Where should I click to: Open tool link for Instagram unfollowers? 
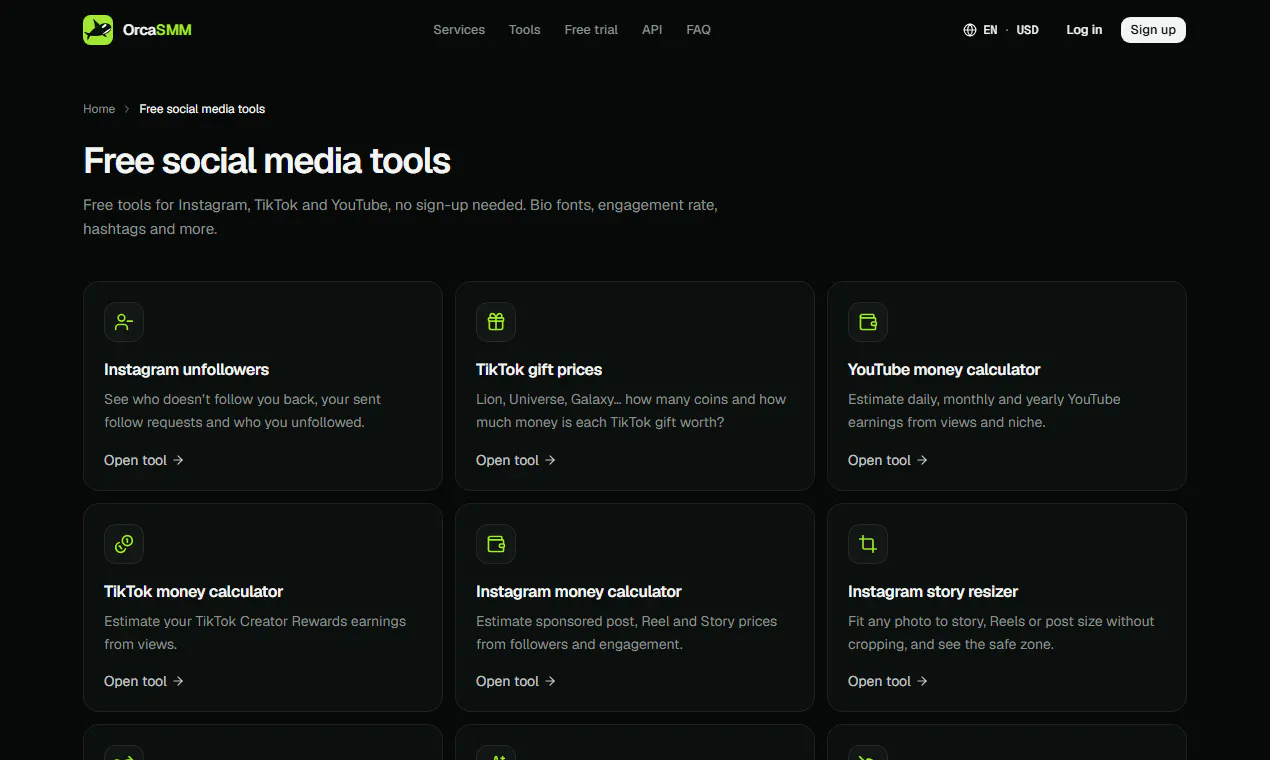tap(144, 460)
